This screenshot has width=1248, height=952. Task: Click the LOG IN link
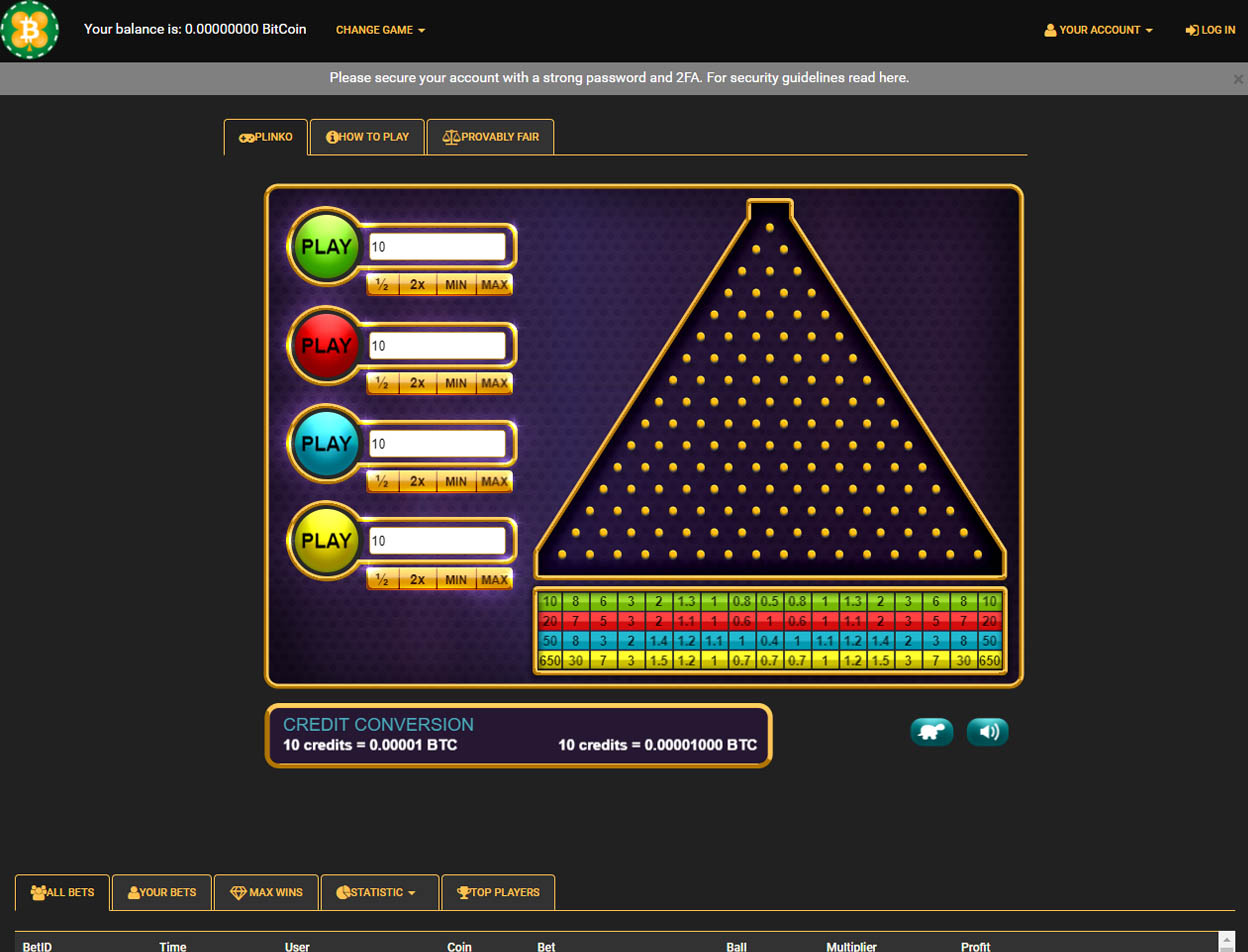point(1210,30)
